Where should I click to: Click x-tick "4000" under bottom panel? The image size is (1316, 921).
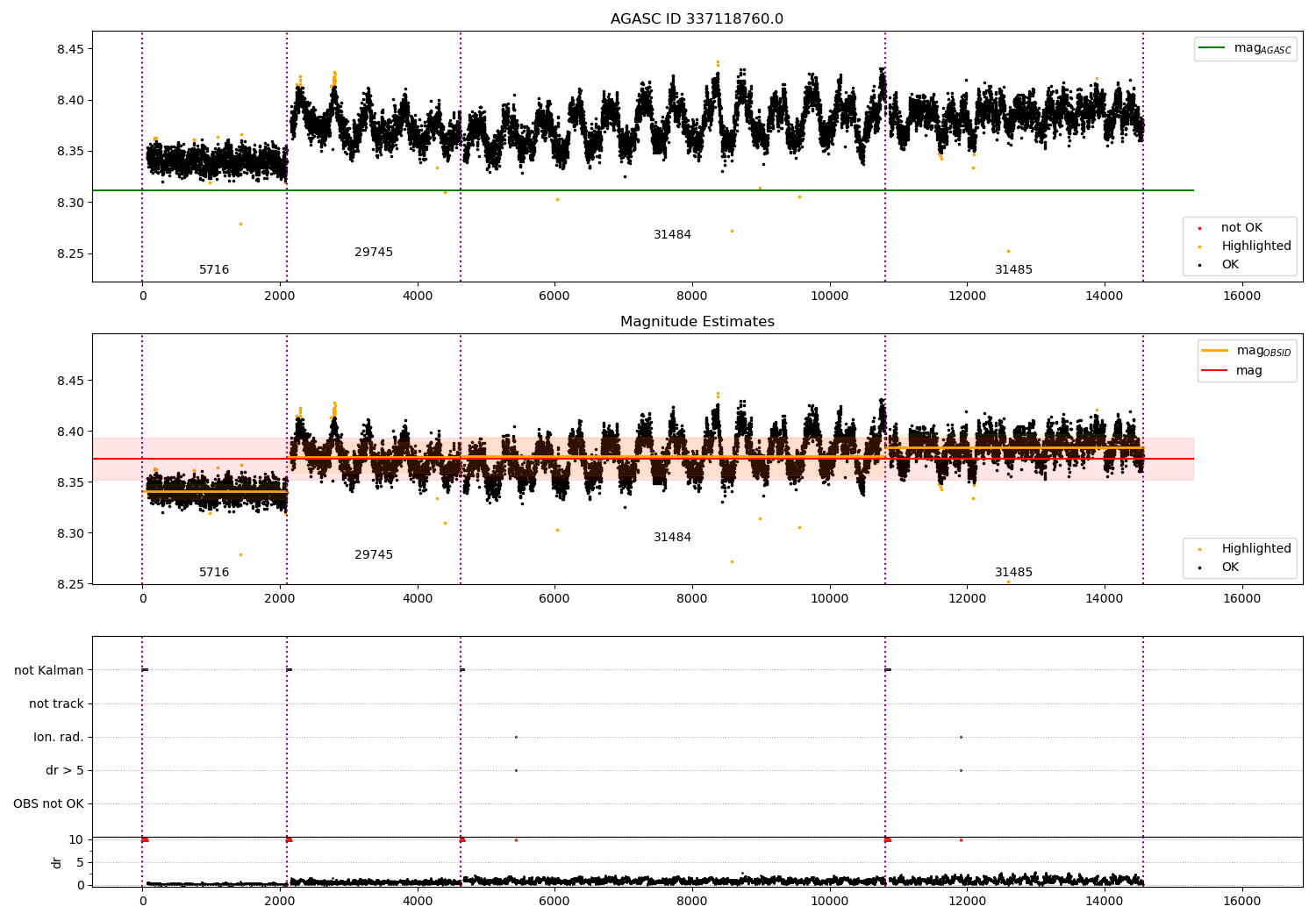[418, 901]
